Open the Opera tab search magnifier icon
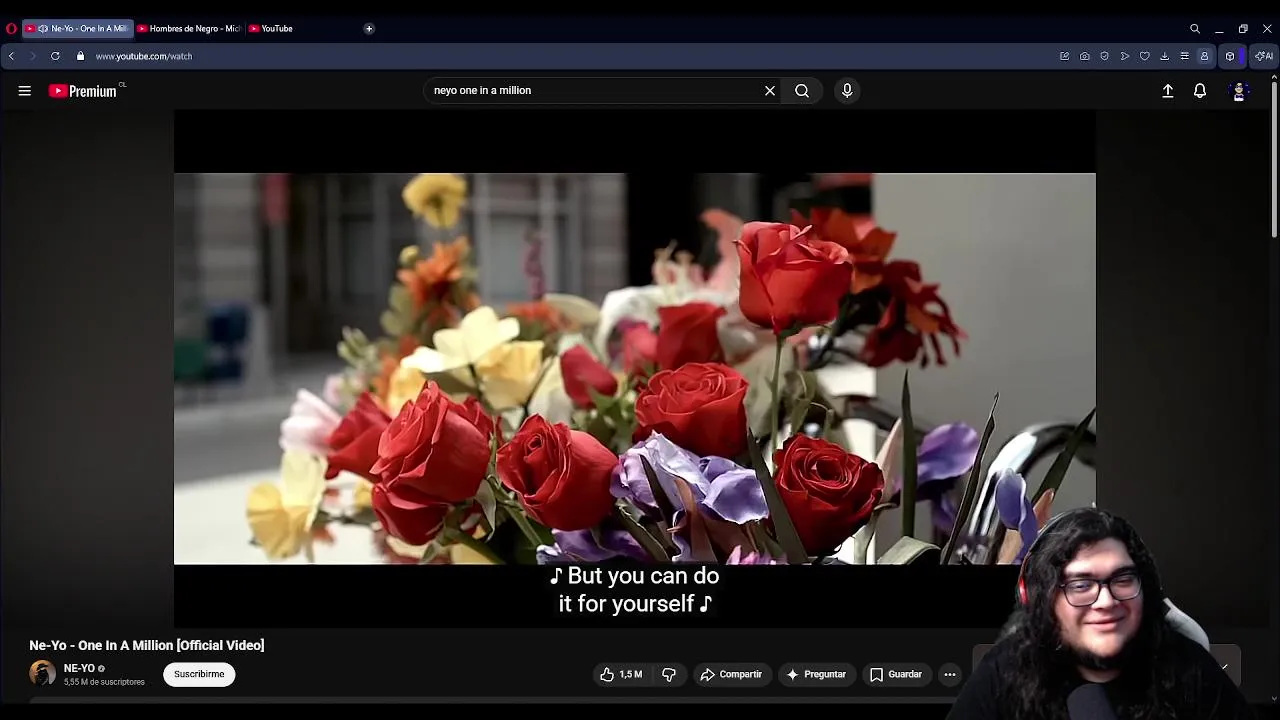Viewport: 1280px width, 720px height. (1195, 29)
